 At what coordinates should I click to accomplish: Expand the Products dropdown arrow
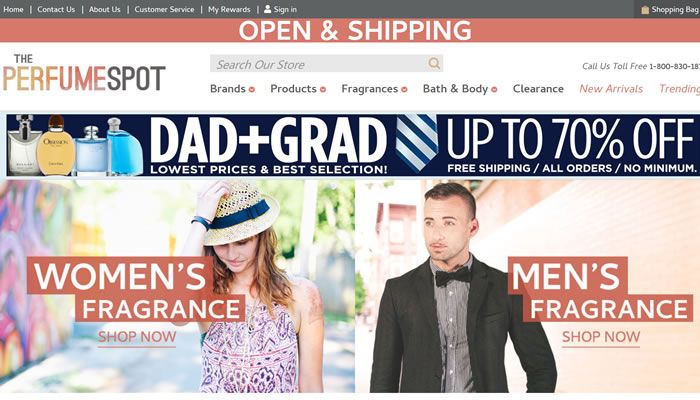point(323,89)
